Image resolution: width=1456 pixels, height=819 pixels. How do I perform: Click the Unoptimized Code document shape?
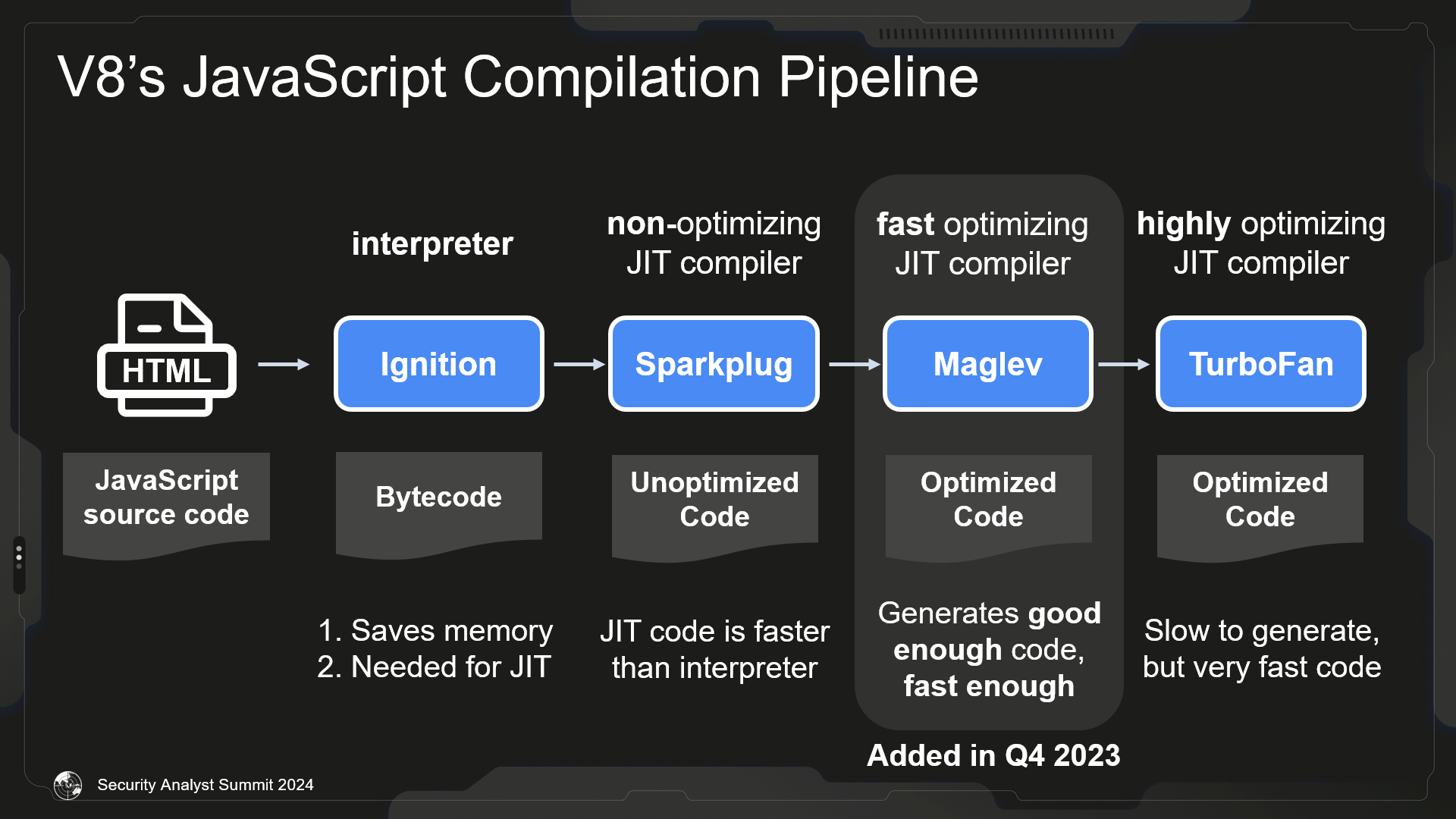coord(715,508)
